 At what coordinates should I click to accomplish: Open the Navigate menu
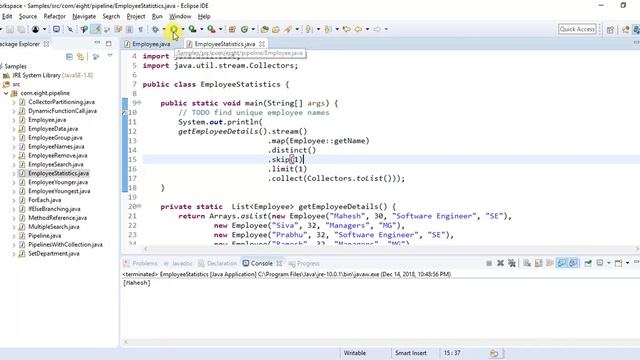pos(84,16)
